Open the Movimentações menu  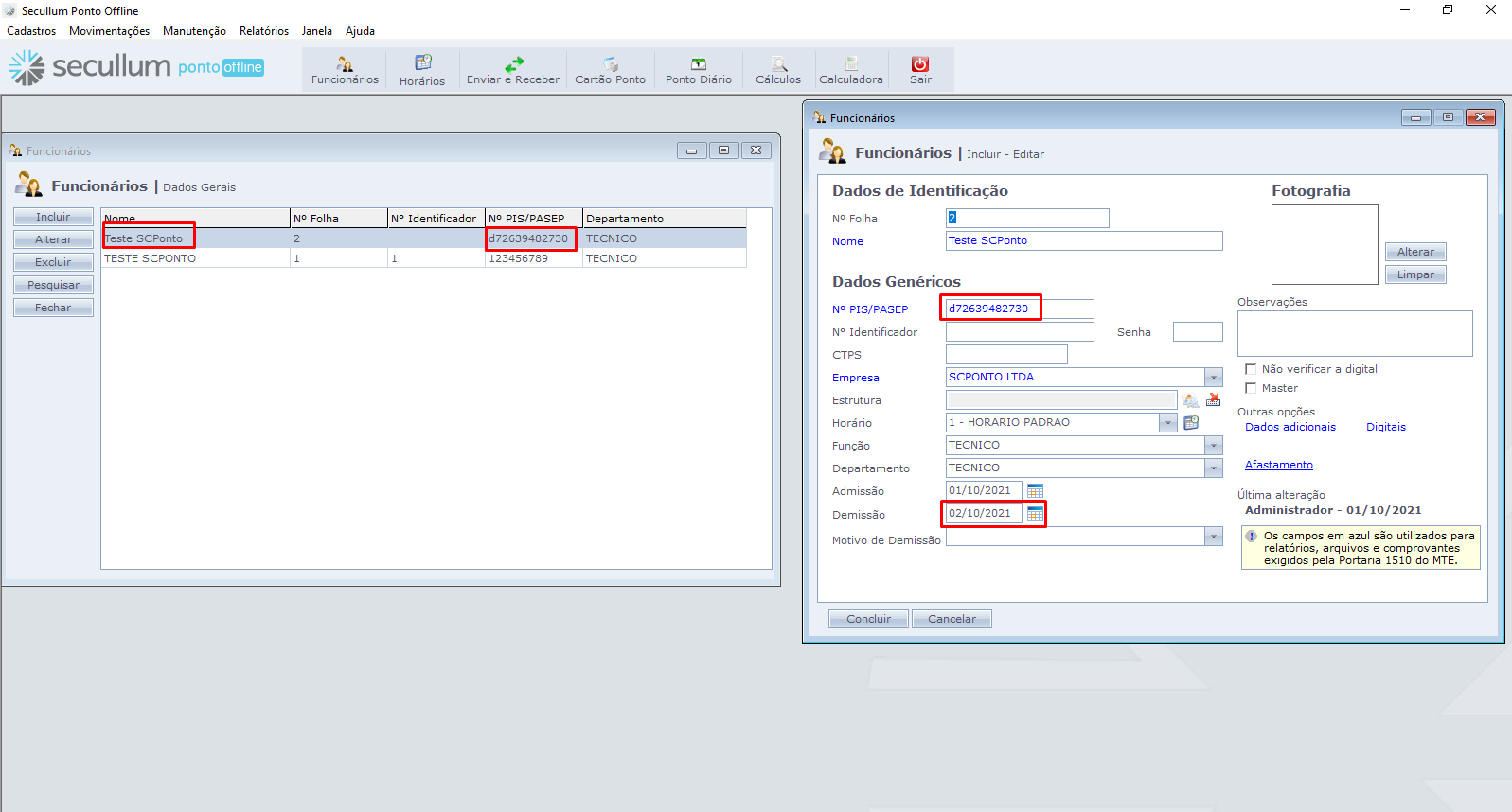click(109, 31)
